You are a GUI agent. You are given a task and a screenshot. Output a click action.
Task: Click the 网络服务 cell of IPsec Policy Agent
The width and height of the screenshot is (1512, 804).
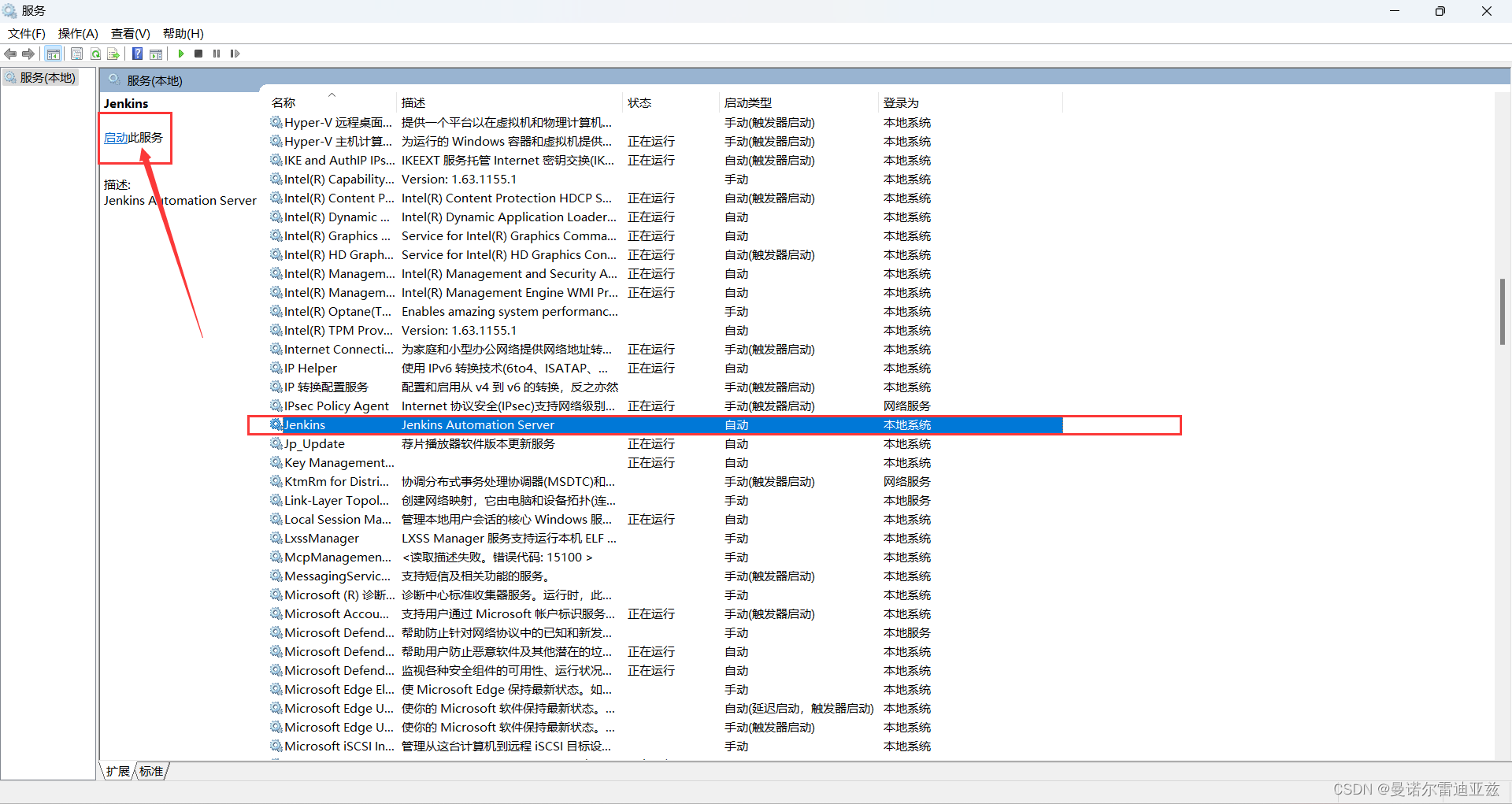point(906,406)
